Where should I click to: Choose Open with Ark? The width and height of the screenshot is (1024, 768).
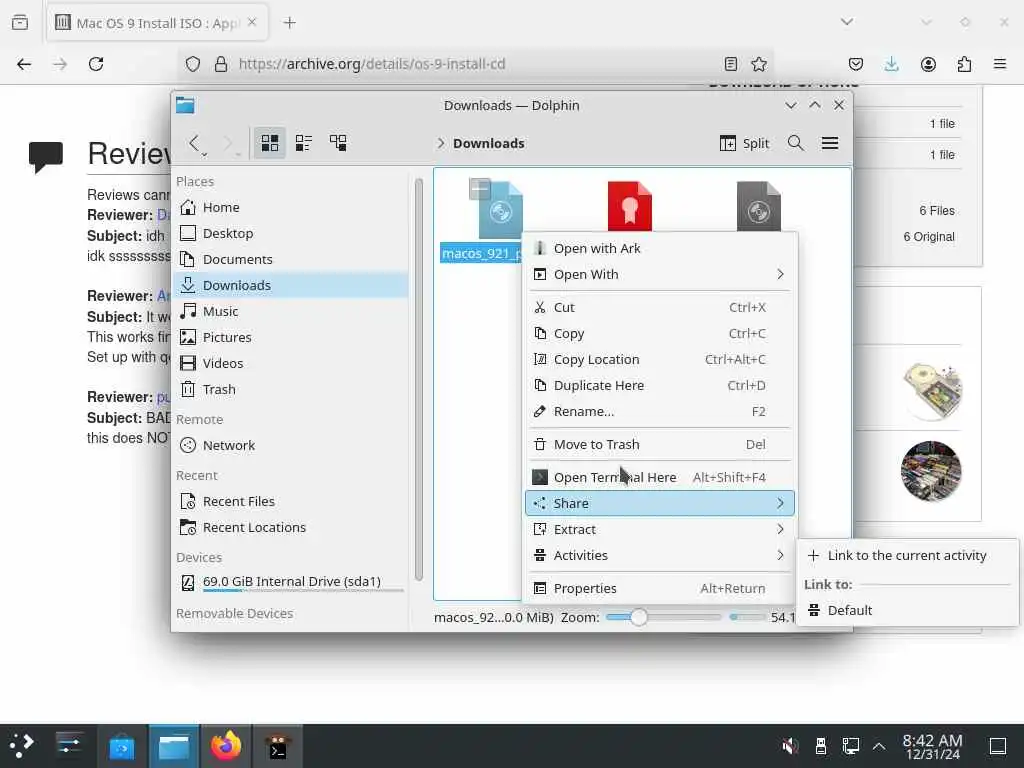(660, 248)
